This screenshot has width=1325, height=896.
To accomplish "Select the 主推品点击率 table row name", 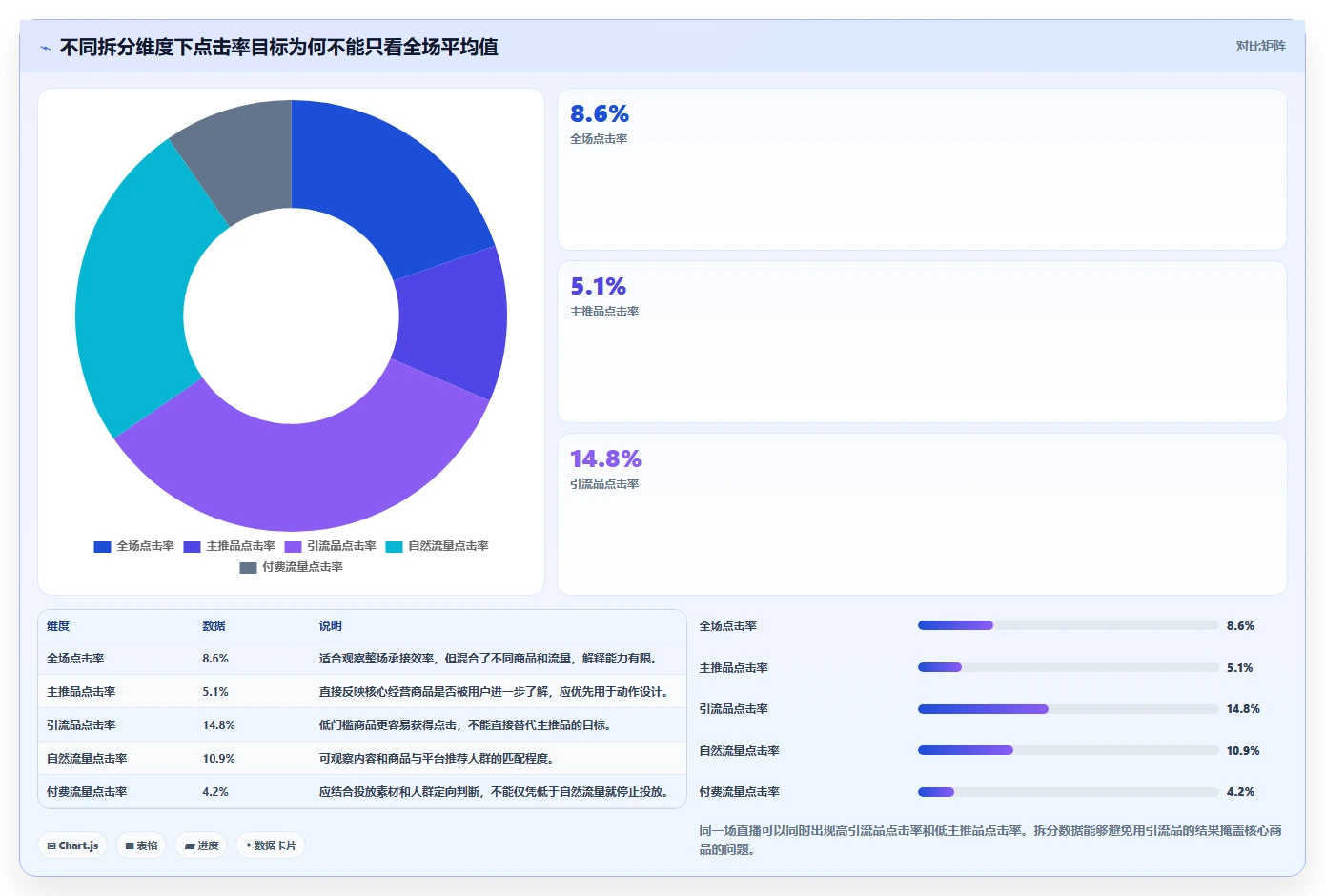I will tap(81, 692).
